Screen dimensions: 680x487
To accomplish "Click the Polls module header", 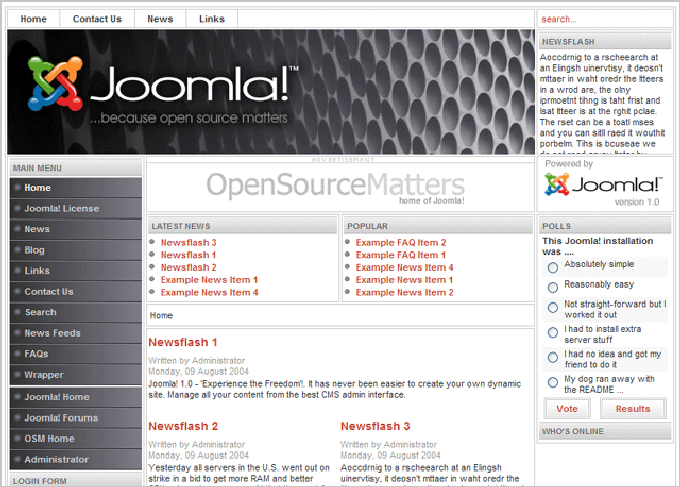I will [x=605, y=226].
